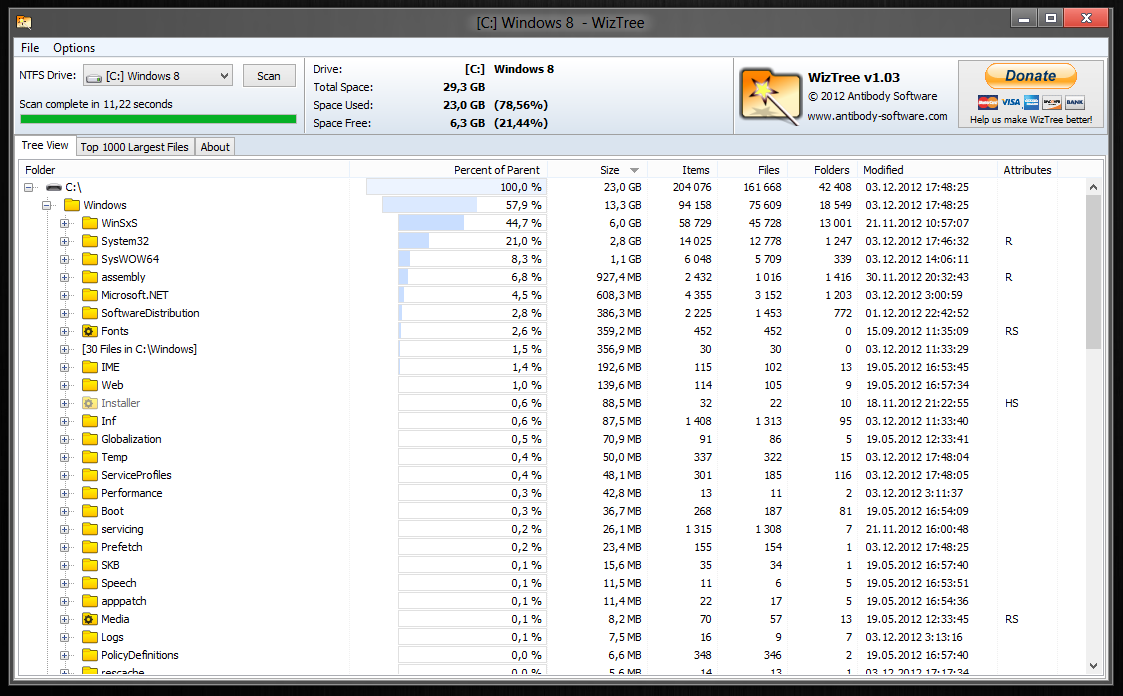Image resolution: width=1123 pixels, height=696 pixels.
Task: Open the File menu
Action: [30, 48]
